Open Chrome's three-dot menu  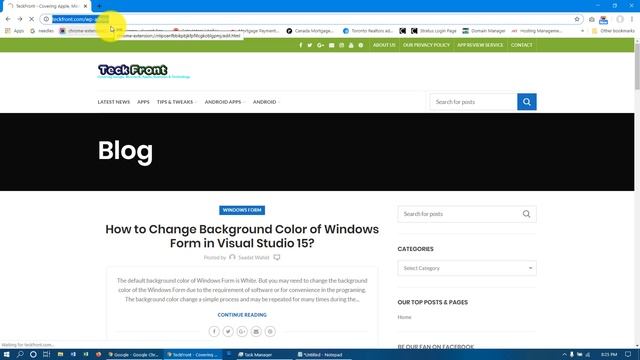pyautogui.click(x=632, y=19)
